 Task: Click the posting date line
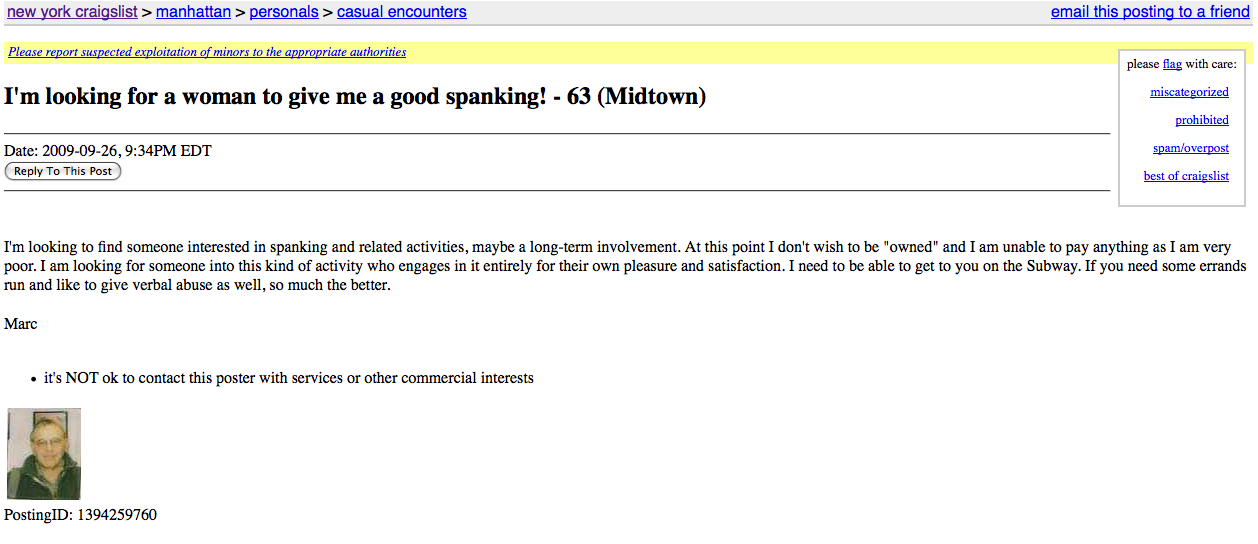108,151
